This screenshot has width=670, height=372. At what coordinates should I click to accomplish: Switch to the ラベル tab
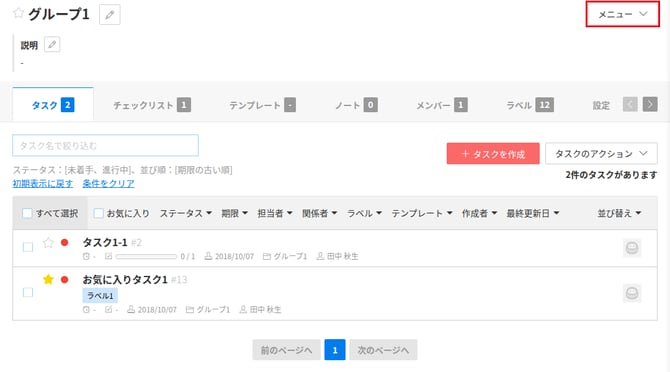coord(530,105)
